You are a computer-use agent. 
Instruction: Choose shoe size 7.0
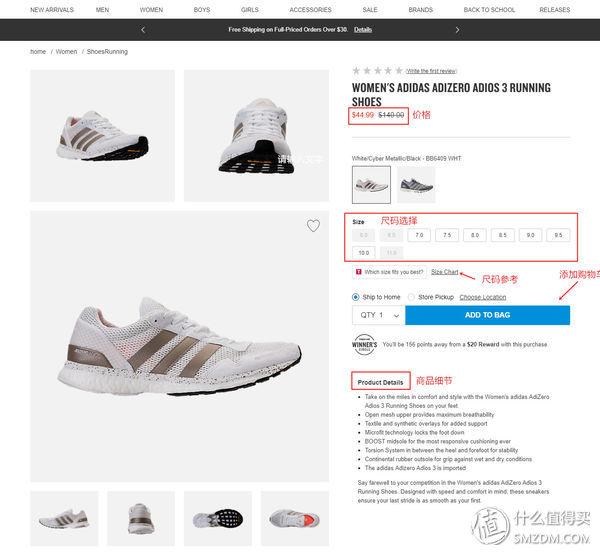419,235
